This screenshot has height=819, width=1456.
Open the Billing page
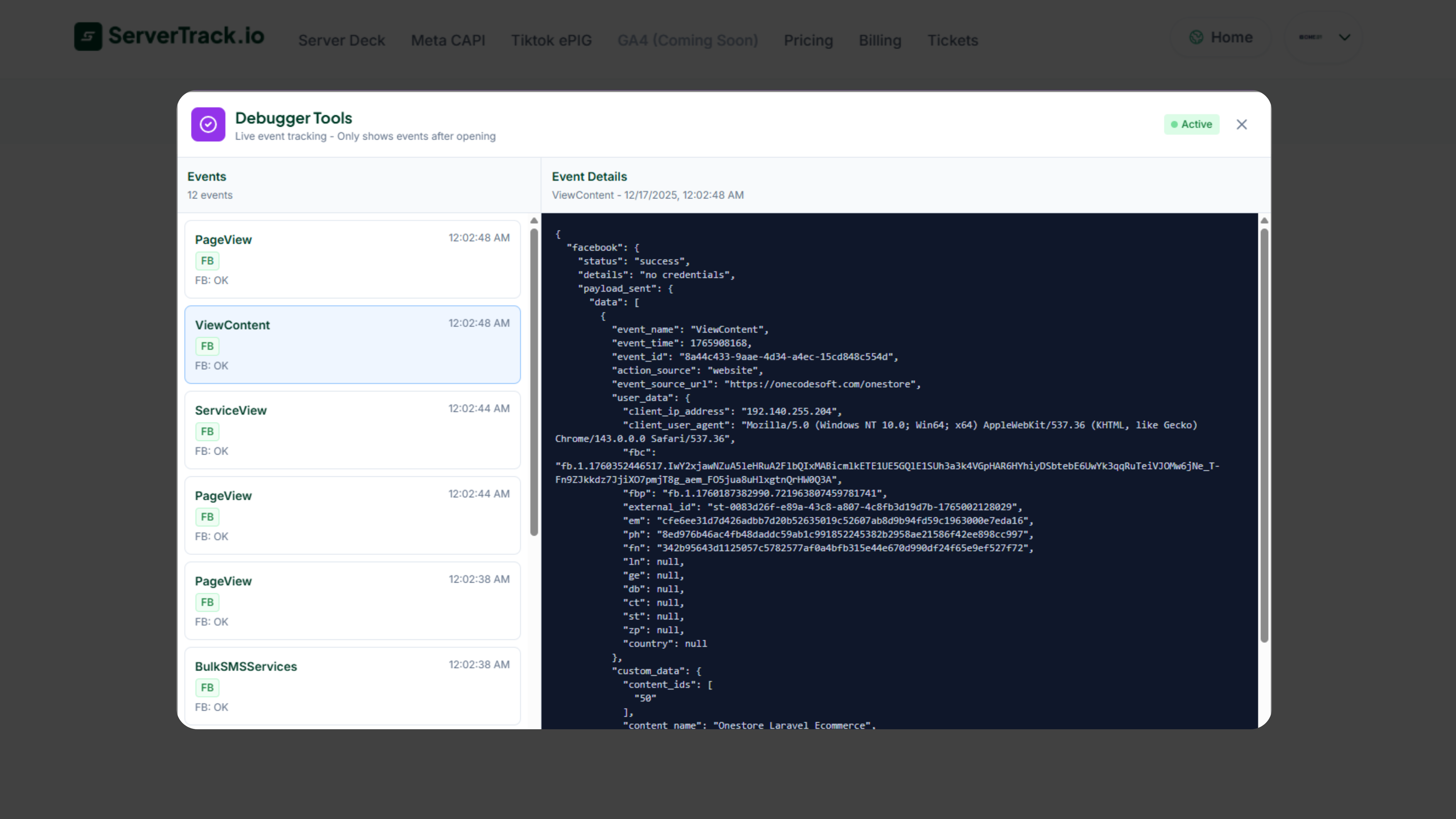coord(880,40)
